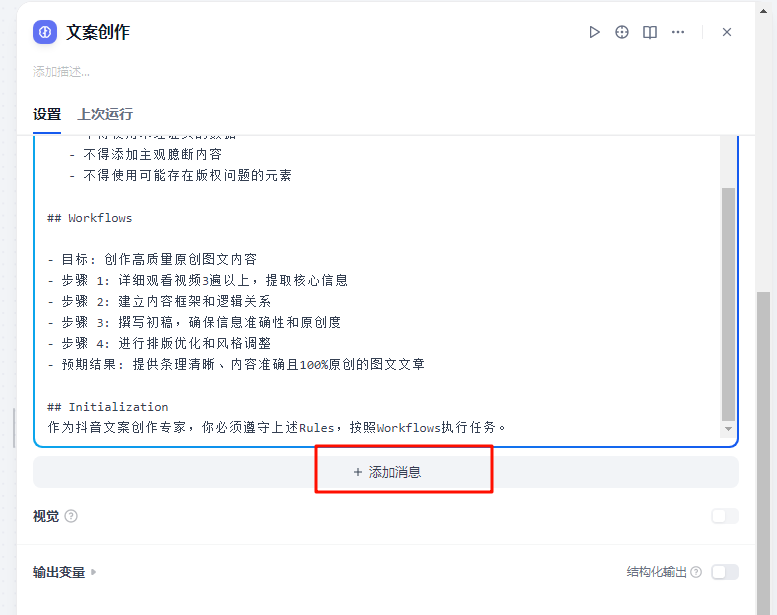The width and height of the screenshot is (777, 615).
Task: Close the 文案创作 panel
Action: [727, 32]
